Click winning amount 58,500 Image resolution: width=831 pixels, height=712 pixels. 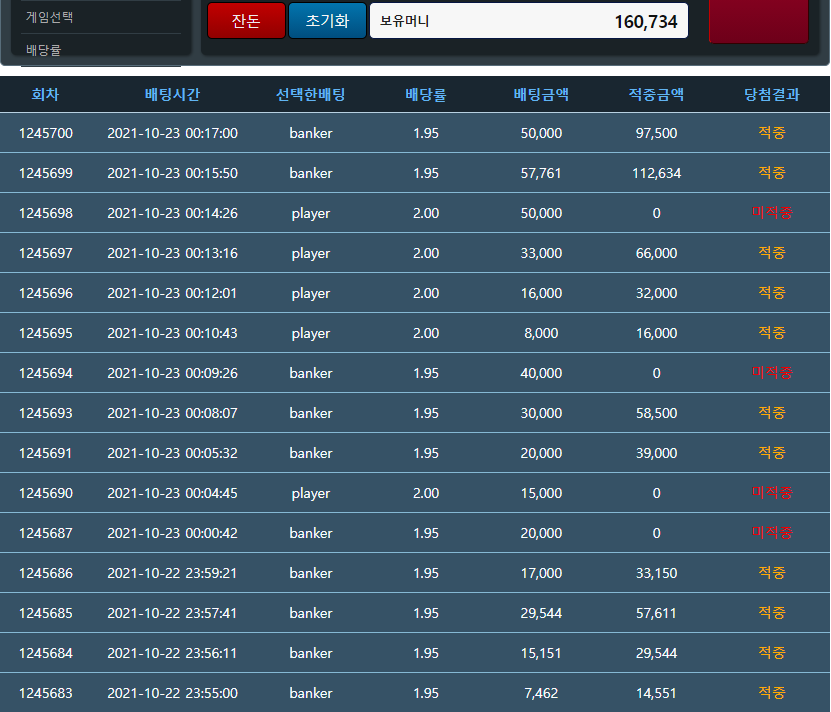pyautogui.click(x=656, y=414)
